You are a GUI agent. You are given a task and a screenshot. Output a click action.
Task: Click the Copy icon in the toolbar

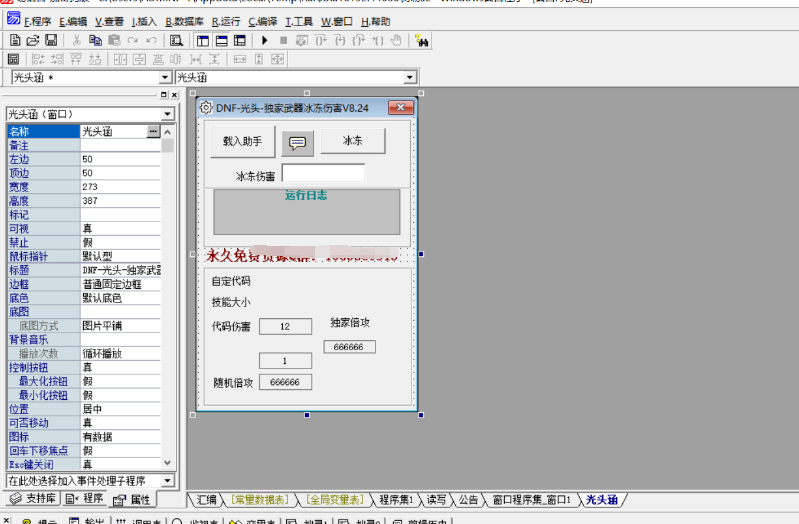95,40
